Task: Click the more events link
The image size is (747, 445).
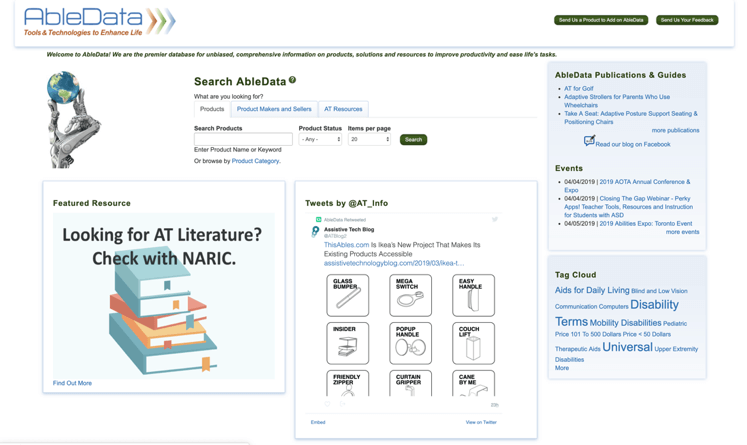Action: 683,232
